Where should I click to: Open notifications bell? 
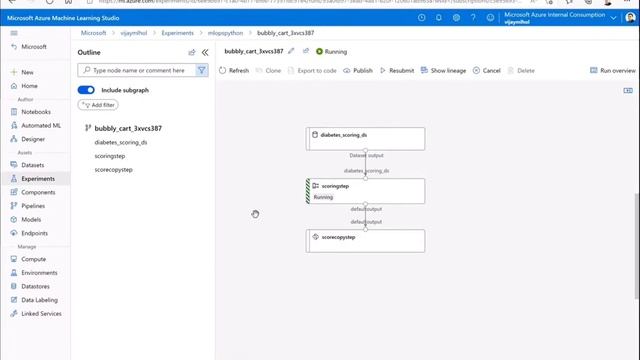coord(439,18)
